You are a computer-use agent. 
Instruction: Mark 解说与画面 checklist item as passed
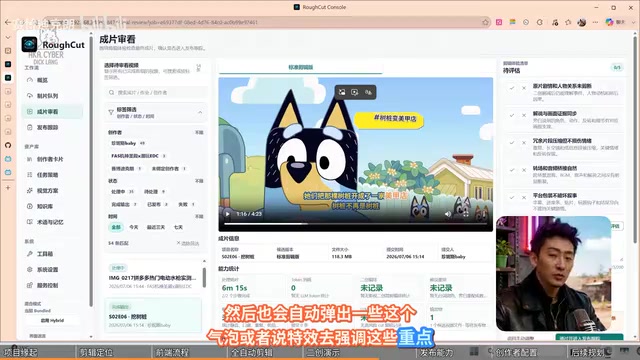click(x=511, y=115)
